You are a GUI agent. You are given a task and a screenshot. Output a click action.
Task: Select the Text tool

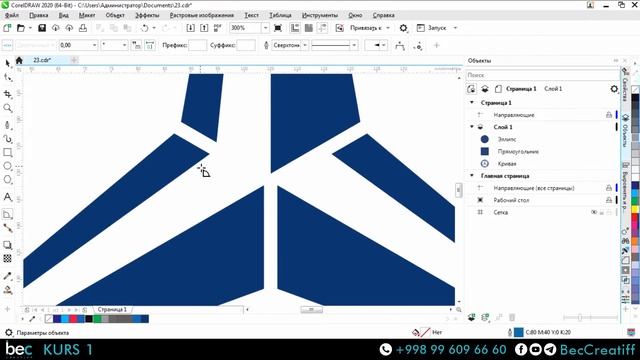(7, 197)
